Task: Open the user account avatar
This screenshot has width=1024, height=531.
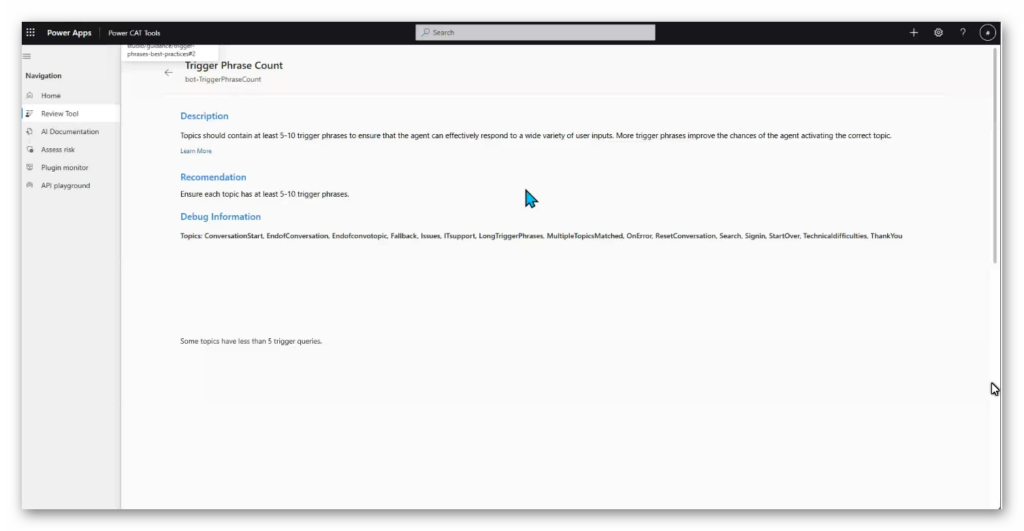Action: (987, 33)
